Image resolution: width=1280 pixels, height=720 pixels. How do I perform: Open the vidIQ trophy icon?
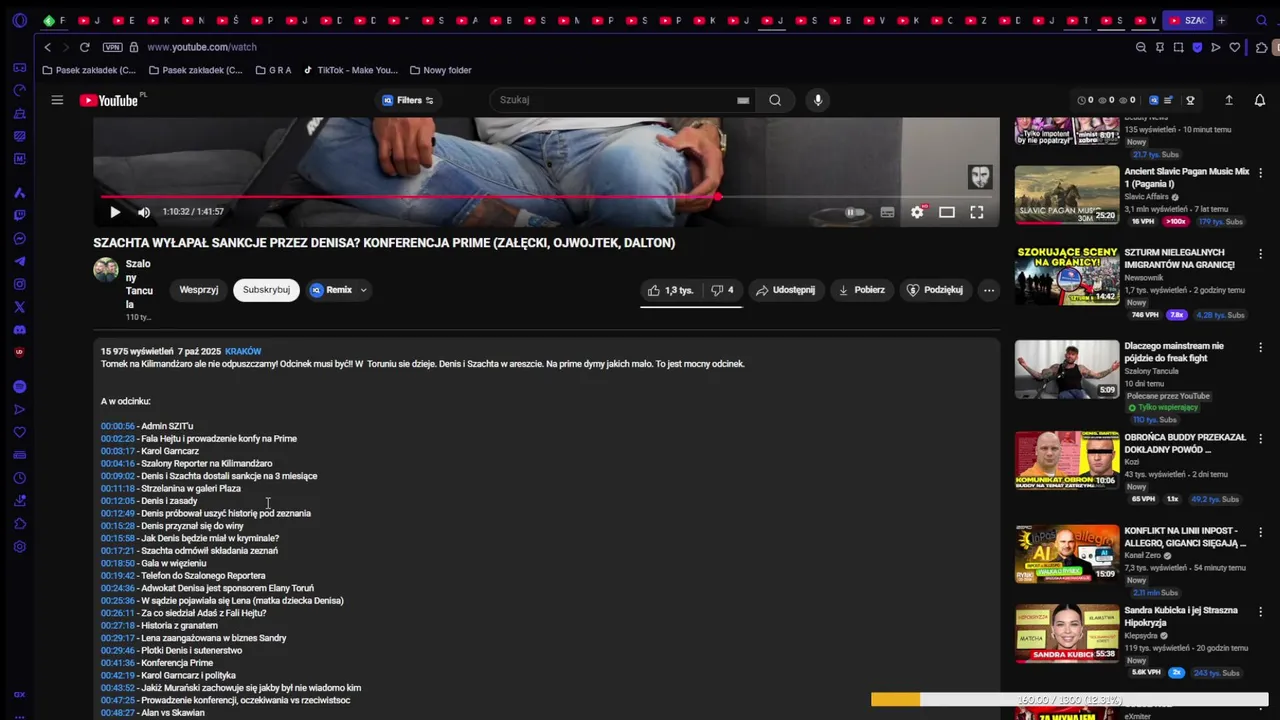(1190, 100)
